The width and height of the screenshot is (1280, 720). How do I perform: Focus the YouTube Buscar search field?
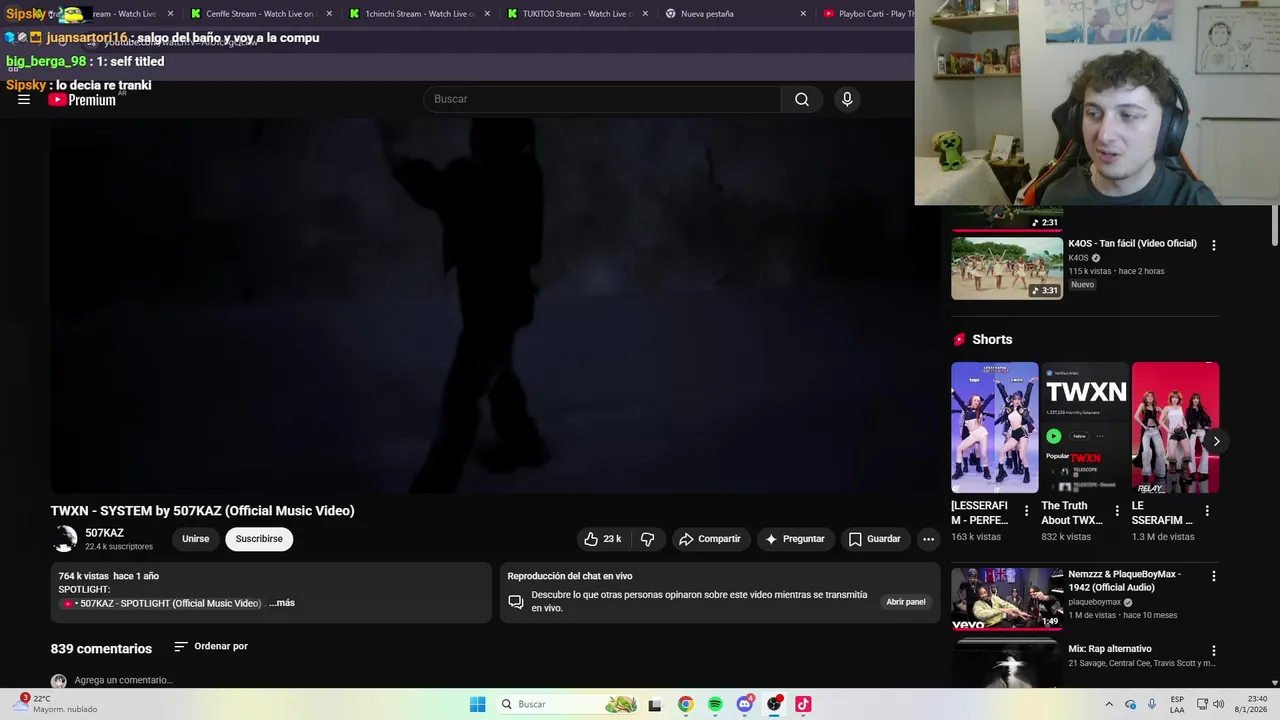point(603,99)
